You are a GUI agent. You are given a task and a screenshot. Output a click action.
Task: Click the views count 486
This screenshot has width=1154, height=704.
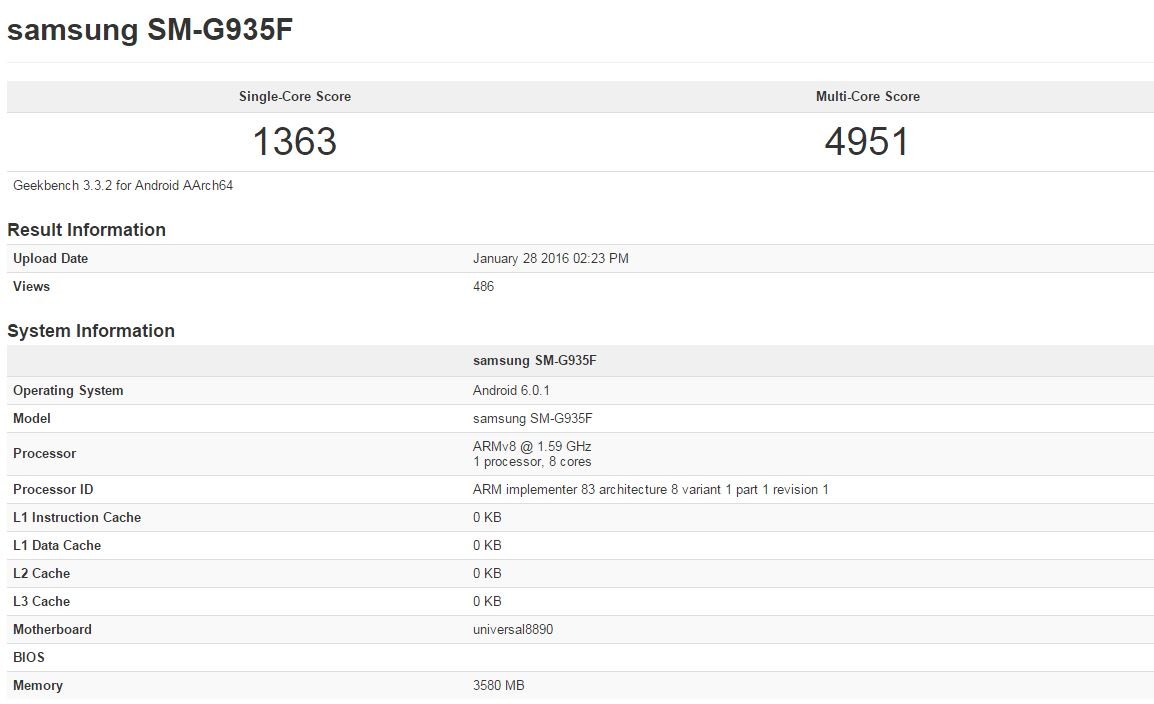(483, 286)
